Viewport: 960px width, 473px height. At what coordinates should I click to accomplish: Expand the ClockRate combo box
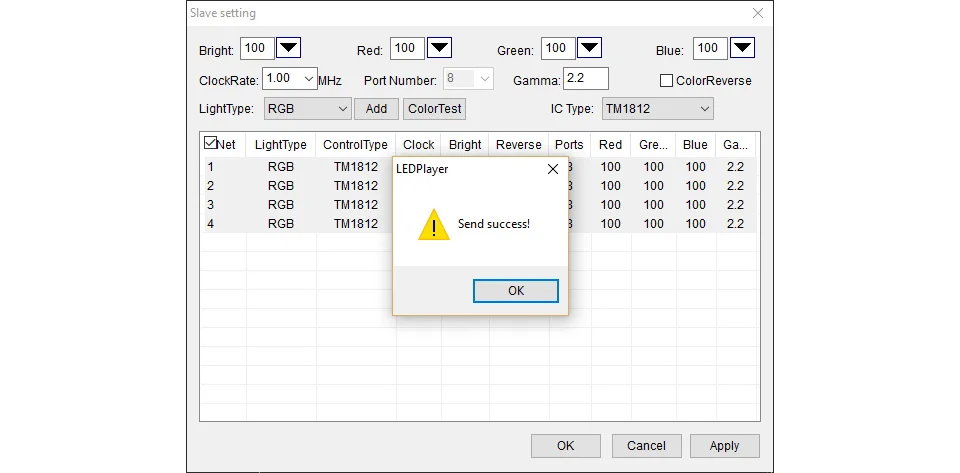pos(309,79)
